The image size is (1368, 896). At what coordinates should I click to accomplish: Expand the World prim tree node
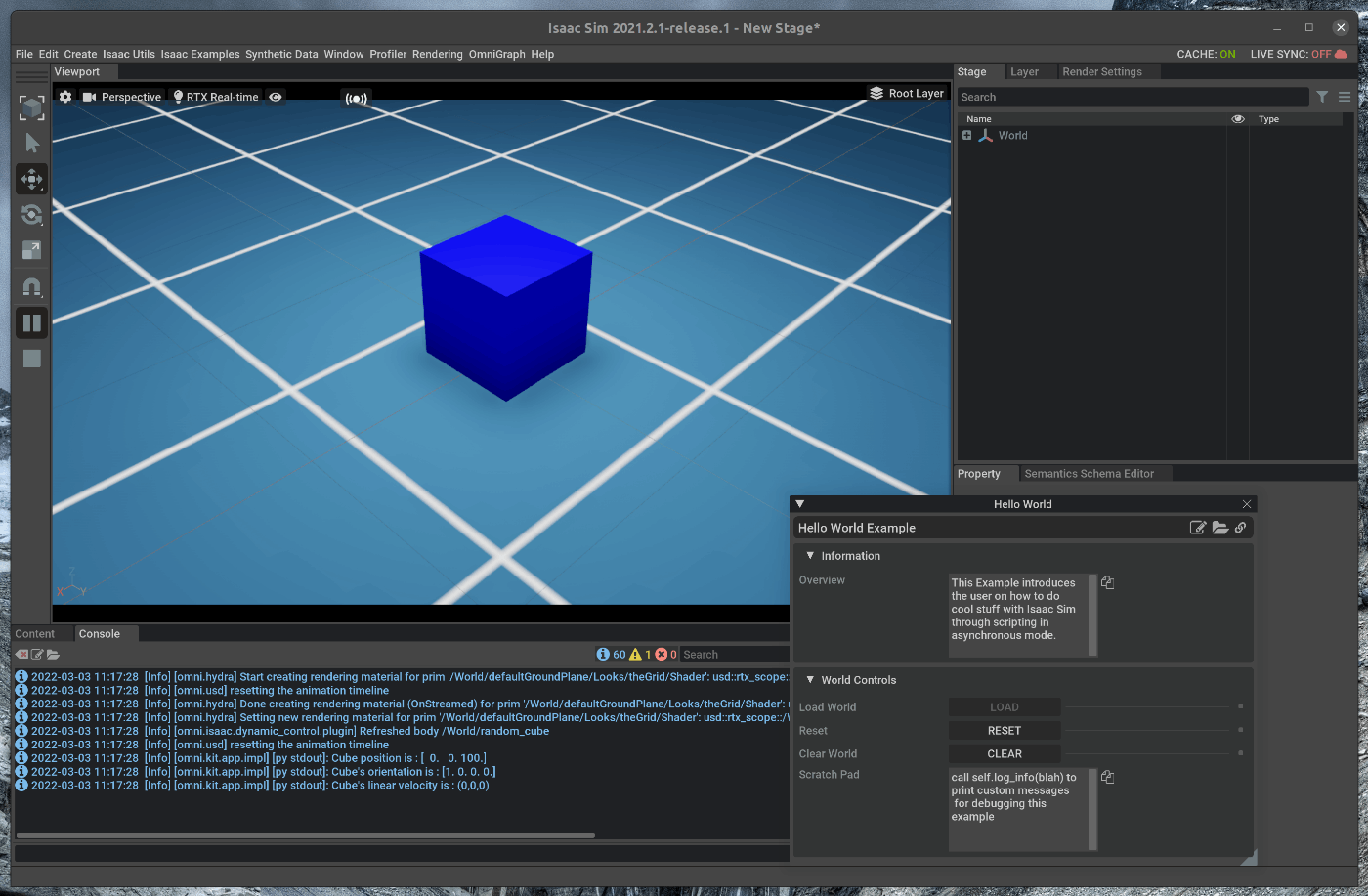pos(966,136)
